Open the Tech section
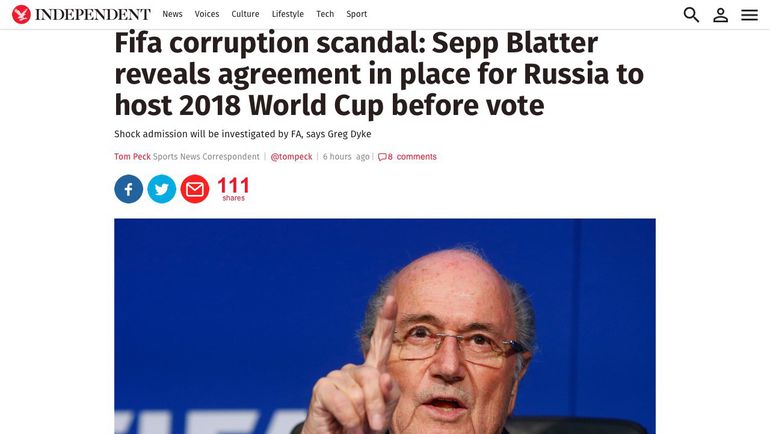The width and height of the screenshot is (770, 434). click(325, 14)
